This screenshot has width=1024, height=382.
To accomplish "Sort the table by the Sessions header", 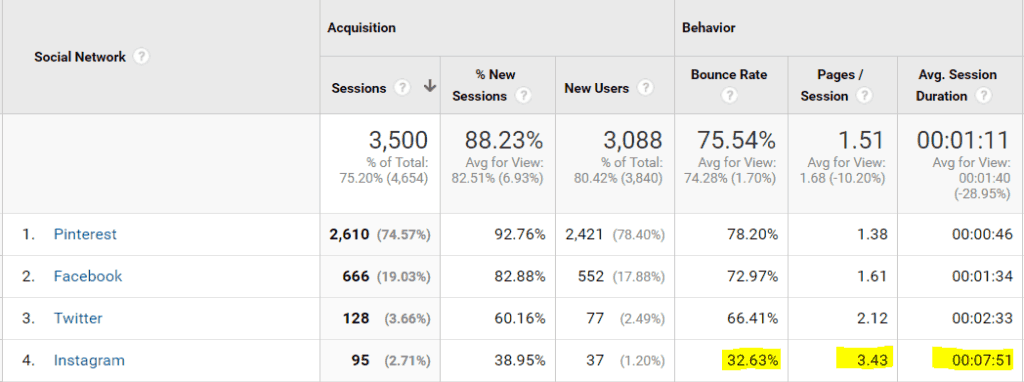I will pyautogui.click(x=359, y=88).
